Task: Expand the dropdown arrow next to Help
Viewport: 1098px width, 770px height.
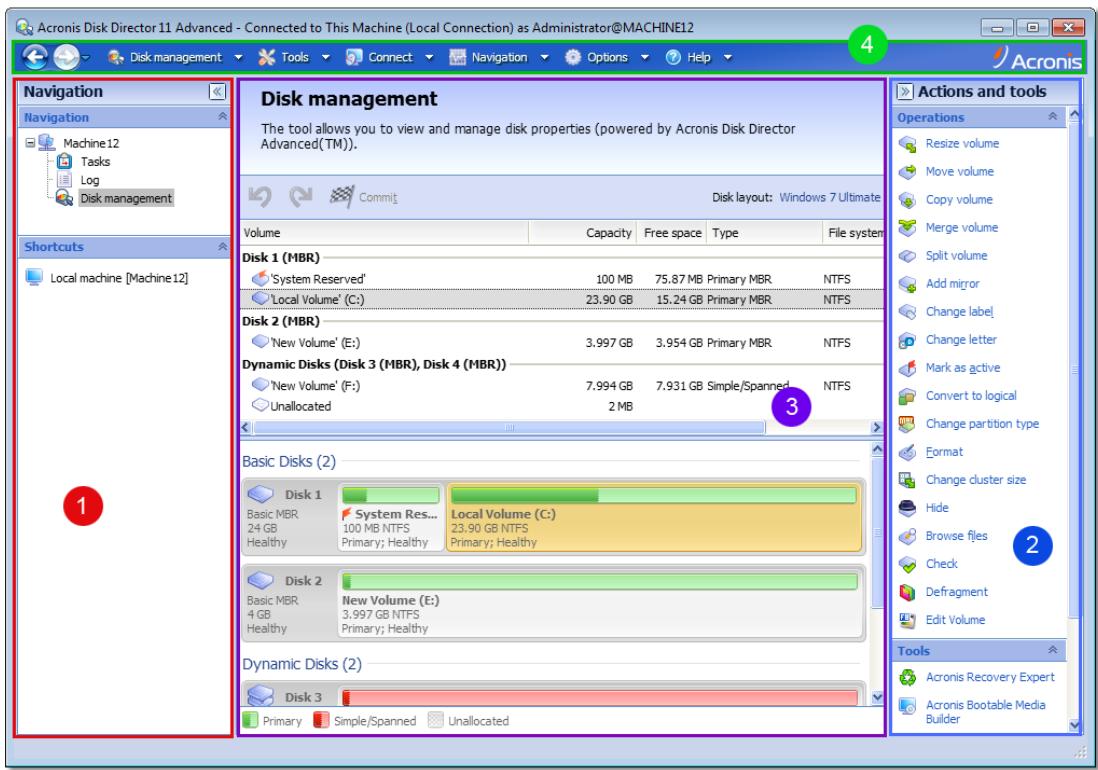Action: [x=728, y=57]
